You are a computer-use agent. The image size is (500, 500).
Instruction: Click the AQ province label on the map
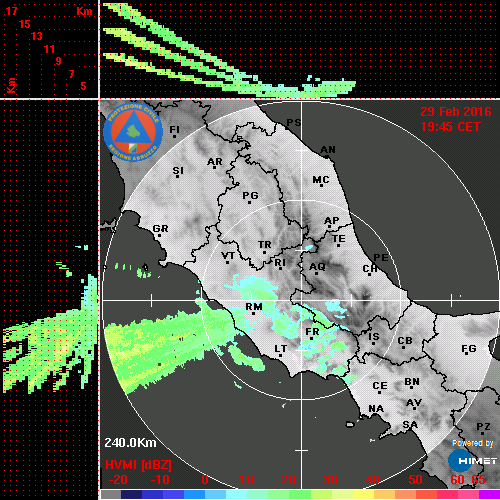pos(317,267)
